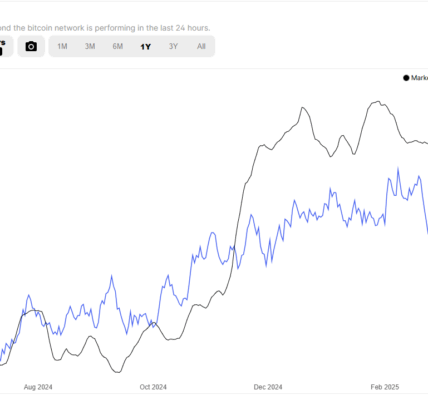The height and width of the screenshot is (400, 428).
Task: Select the 3M time range
Action: click(90, 46)
